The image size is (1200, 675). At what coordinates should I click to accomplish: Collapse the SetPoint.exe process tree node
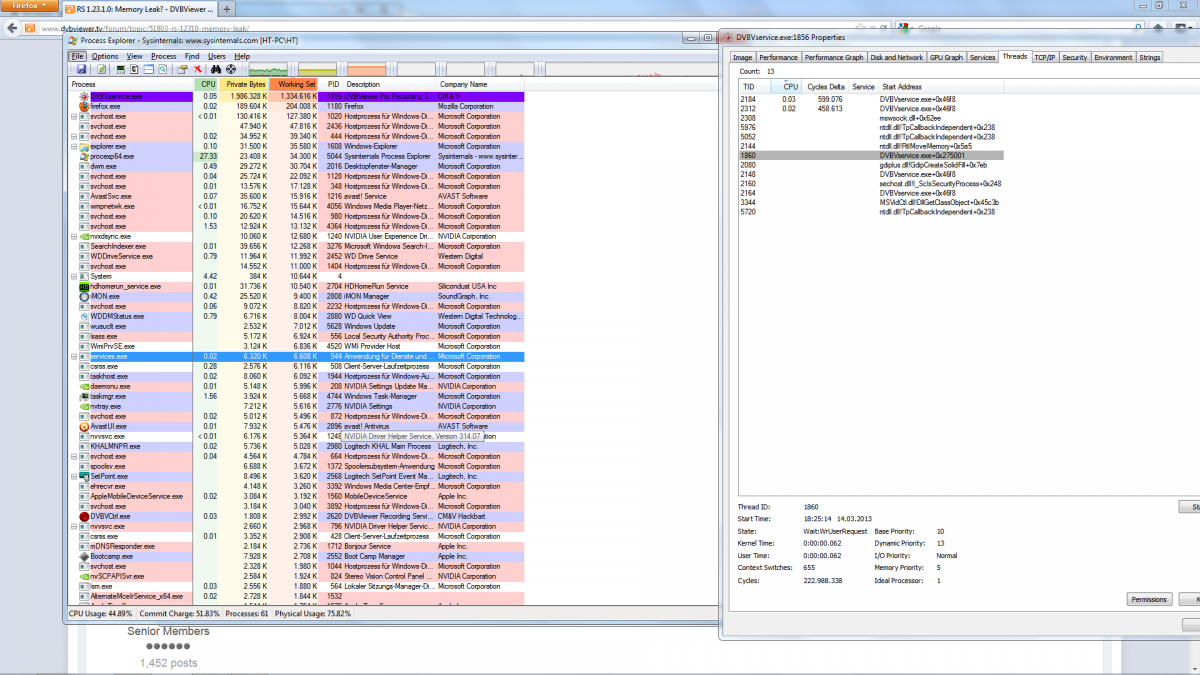[74, 477]
